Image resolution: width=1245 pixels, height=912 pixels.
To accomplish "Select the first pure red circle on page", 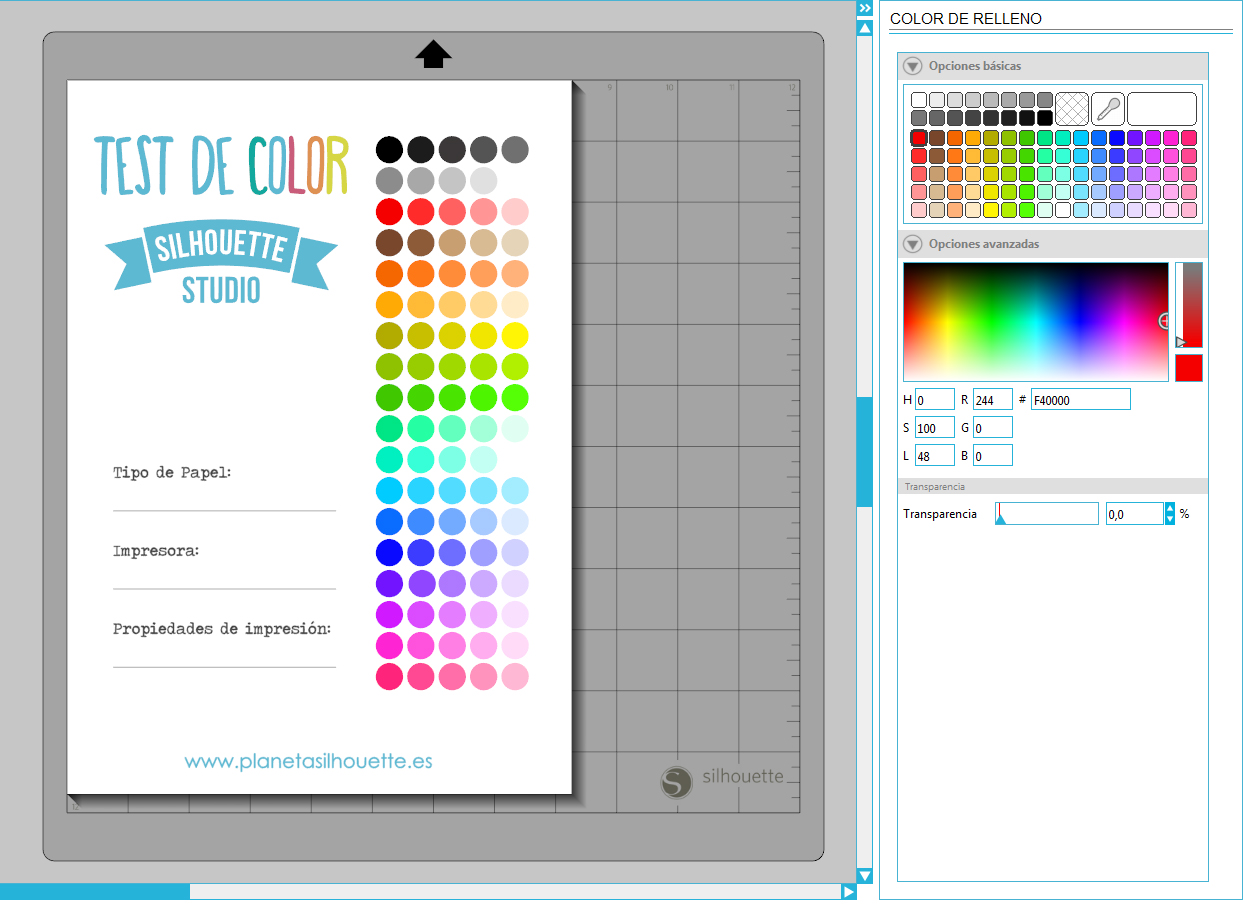I will (389, 212).
